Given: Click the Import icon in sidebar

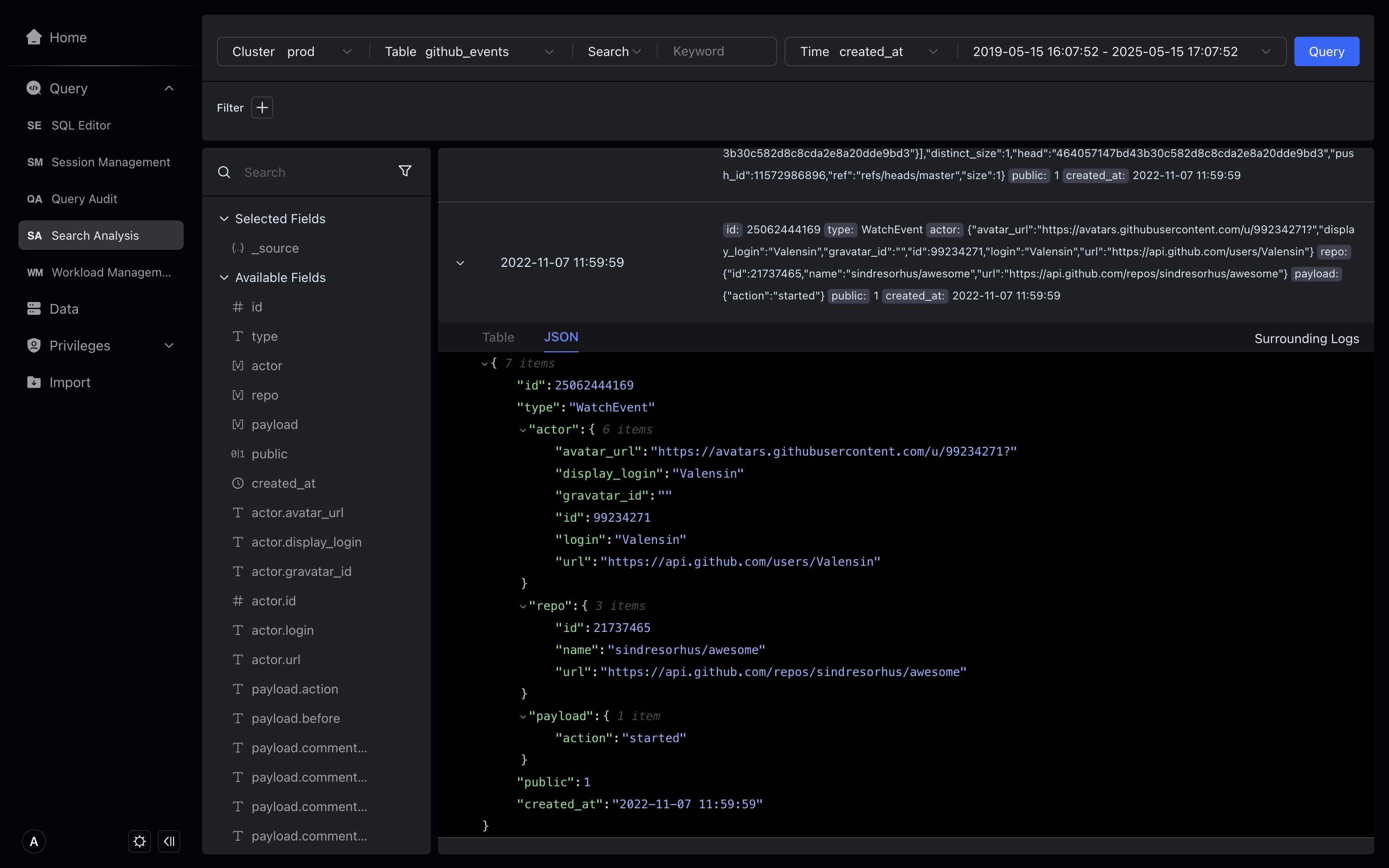Looking at the screenshot, I should click(34, 382).
